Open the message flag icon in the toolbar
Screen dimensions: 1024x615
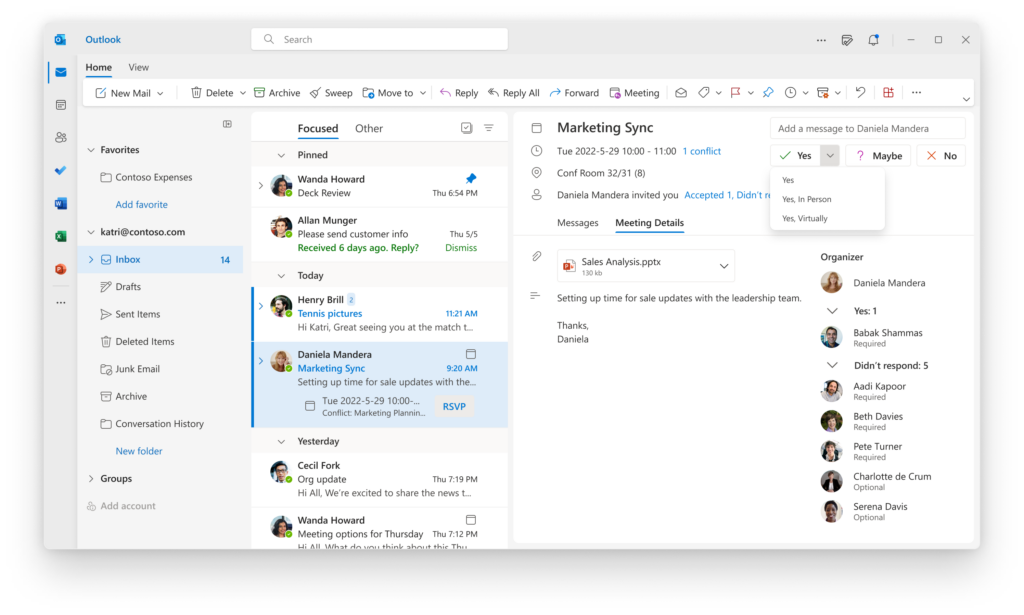(x=737, y=92)
